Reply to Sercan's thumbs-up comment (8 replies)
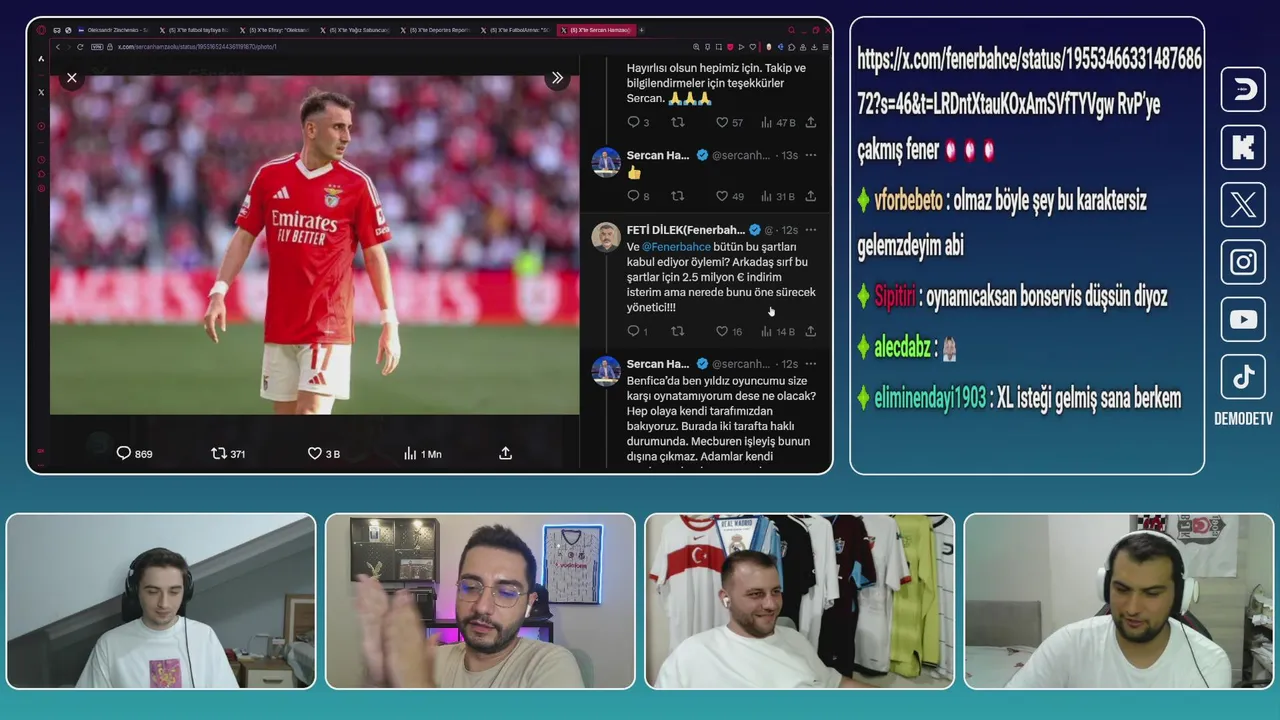Screen dimensions: 1280x720 [638, 196]
